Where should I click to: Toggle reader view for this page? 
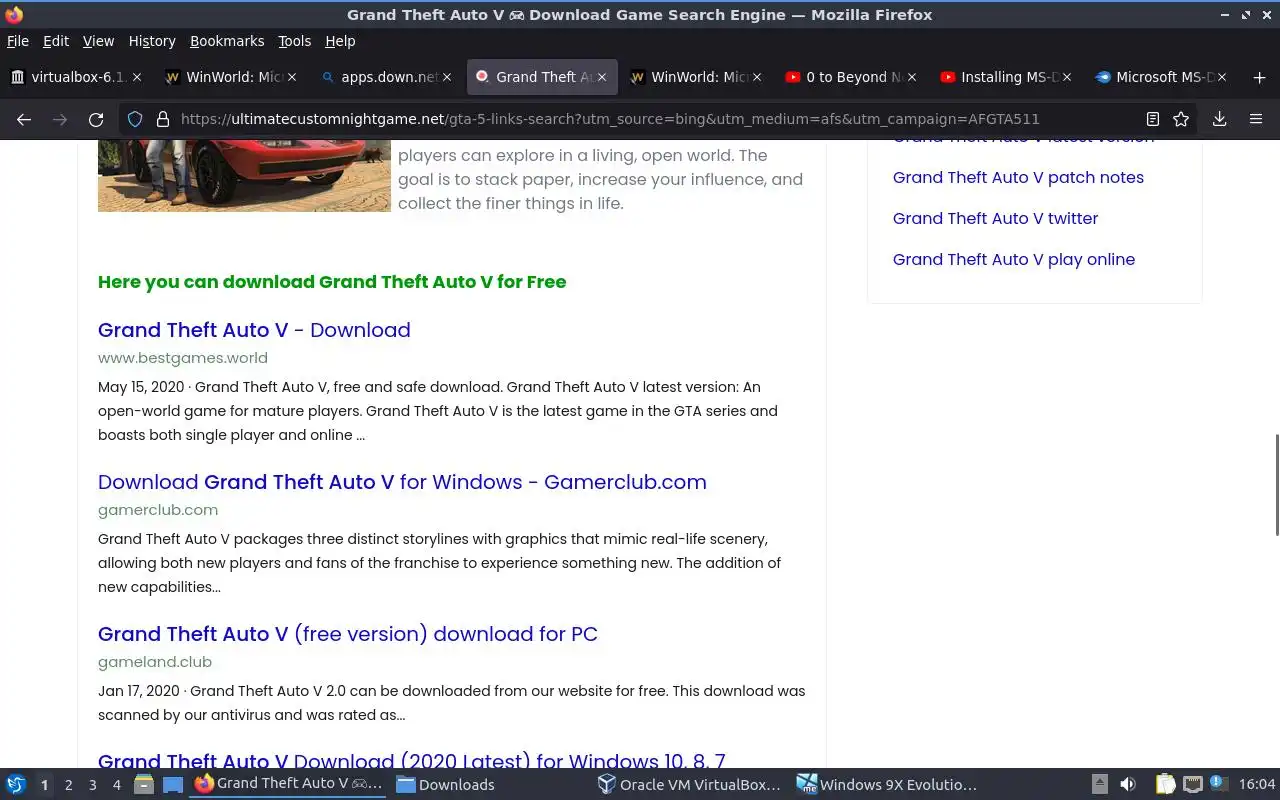click(x=1153, y=119)
